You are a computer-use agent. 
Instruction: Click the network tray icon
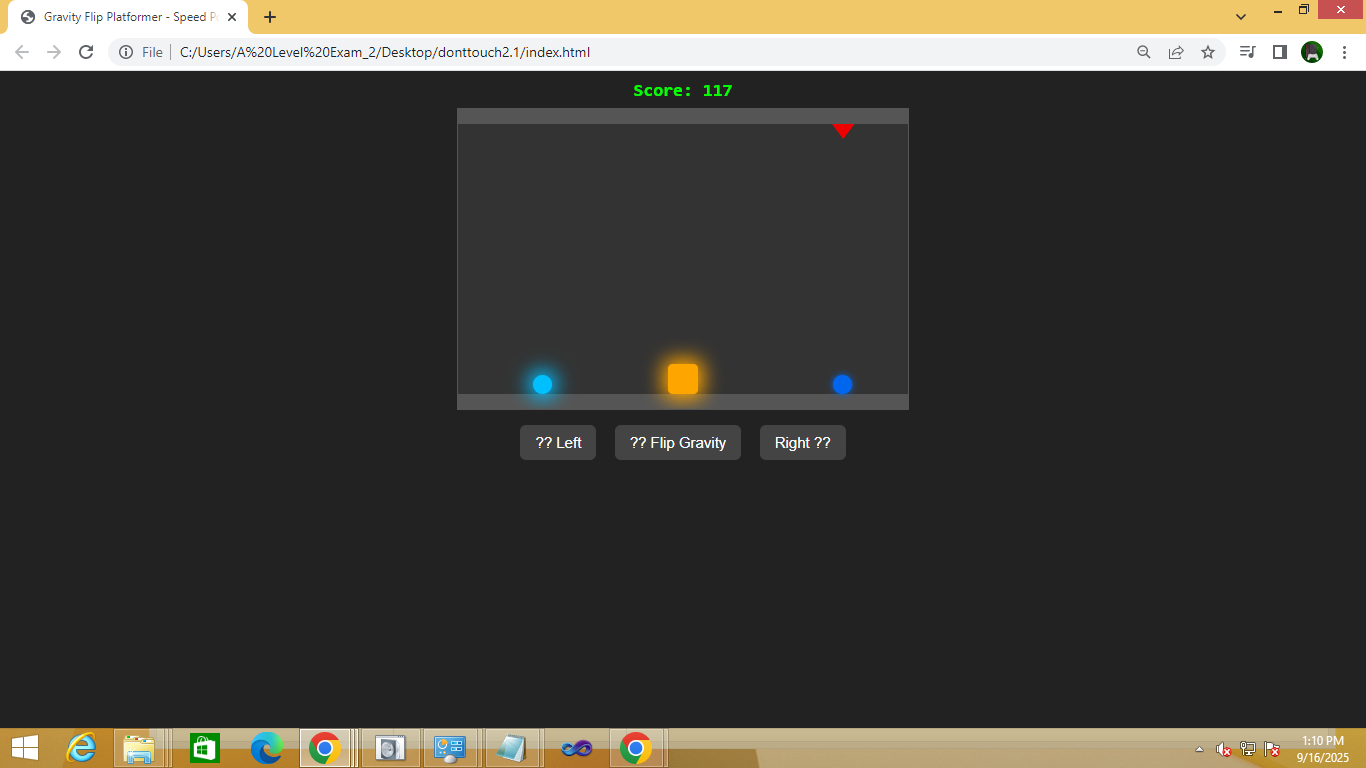click(x=1248, y=749)
